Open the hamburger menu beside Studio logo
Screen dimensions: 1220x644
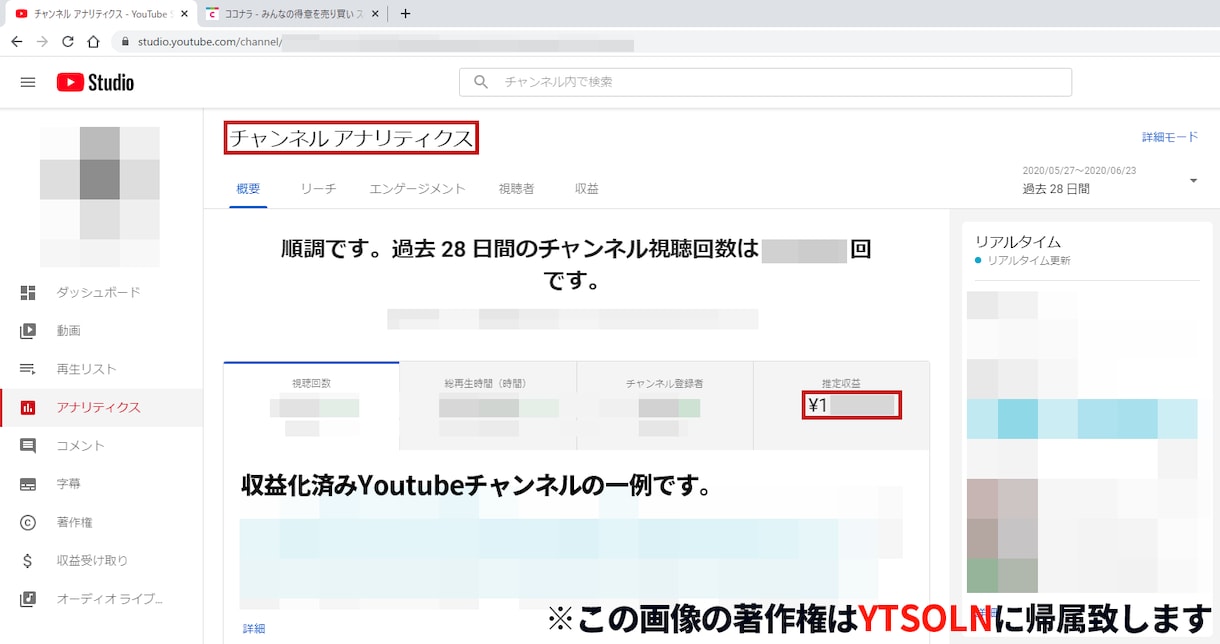[x=28, y=82]
